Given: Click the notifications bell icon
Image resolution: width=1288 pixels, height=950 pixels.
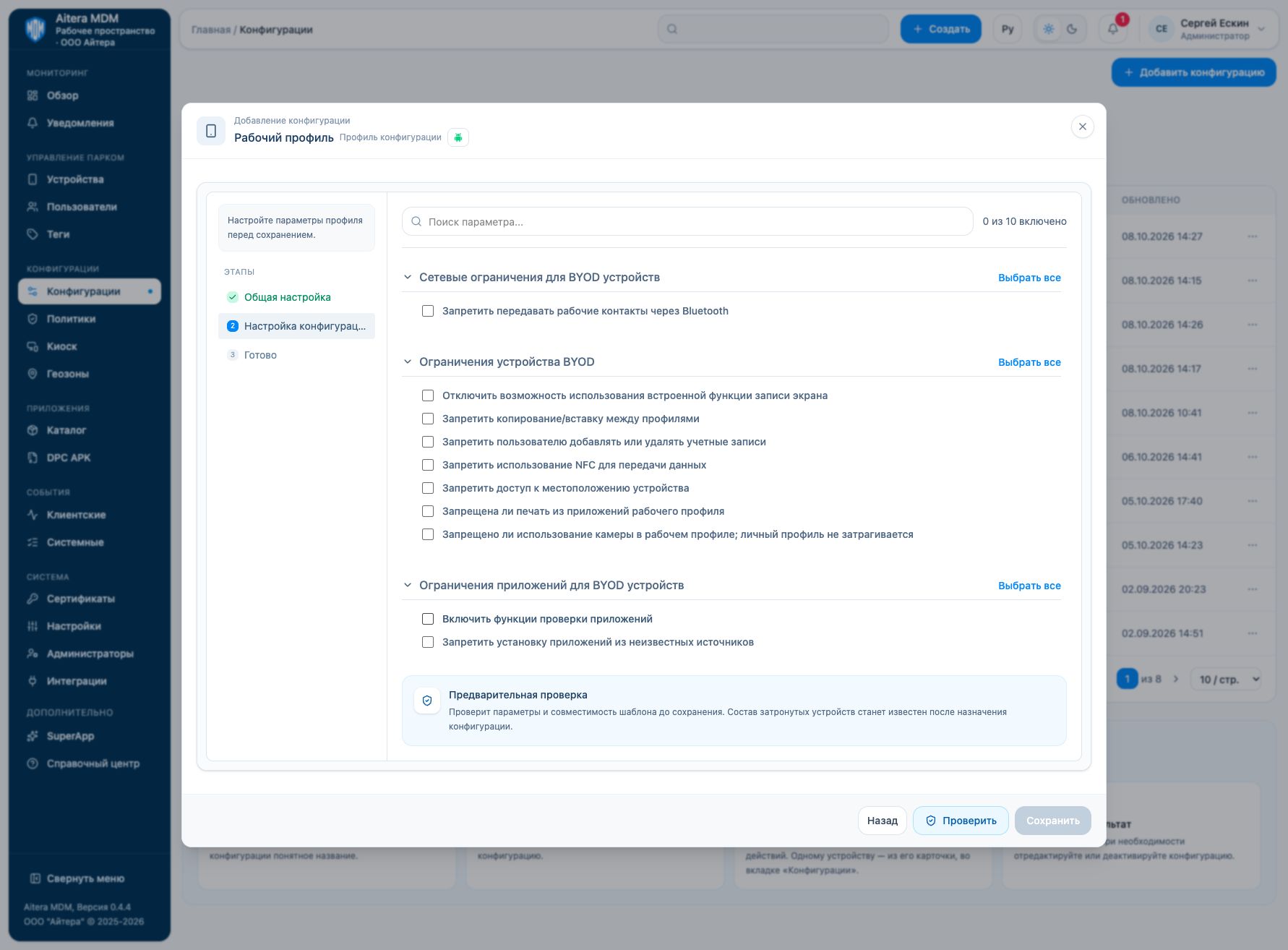Looking at the screenshot, I should pos(1113,29).
